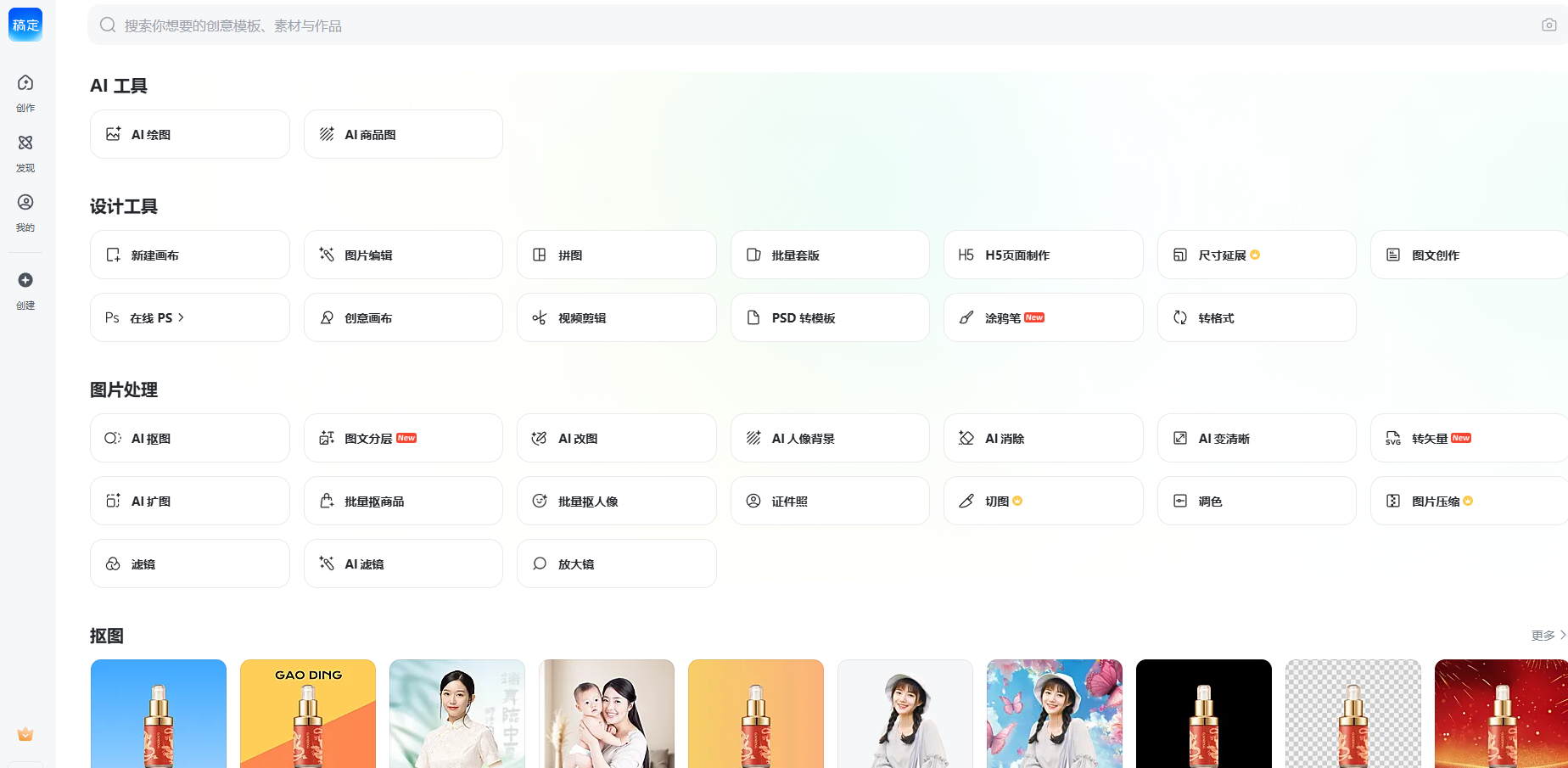Click the 放大镜 magnifier icon
Screen dimensions: 1568x768
pos(540,563)
